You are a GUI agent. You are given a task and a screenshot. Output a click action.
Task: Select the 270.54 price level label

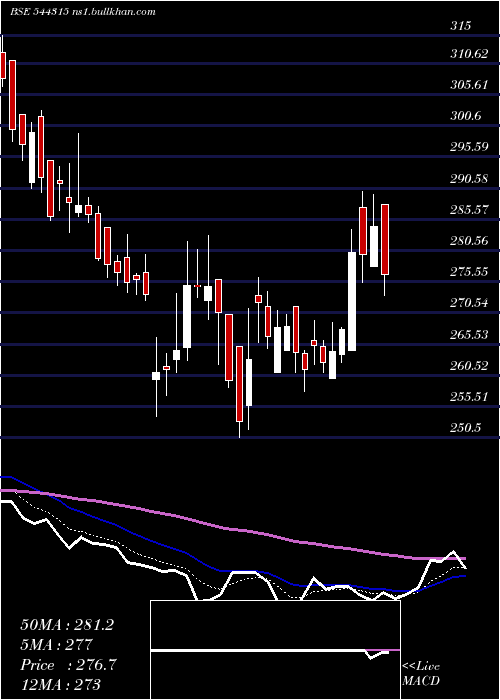[x=469, y=303]
